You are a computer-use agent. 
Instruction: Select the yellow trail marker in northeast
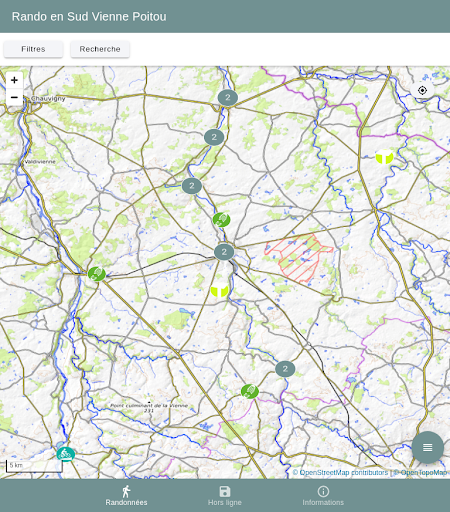(x=384, y=157)
